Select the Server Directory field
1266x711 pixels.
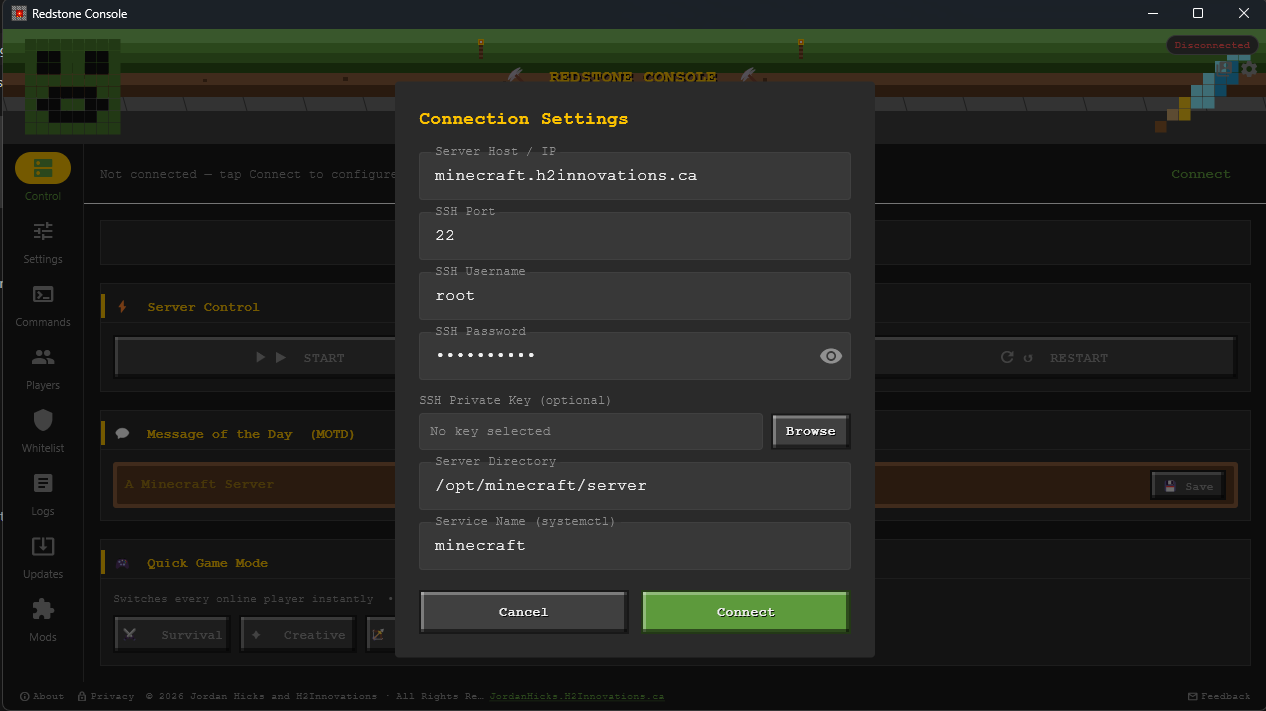click(x=634, y=486)
